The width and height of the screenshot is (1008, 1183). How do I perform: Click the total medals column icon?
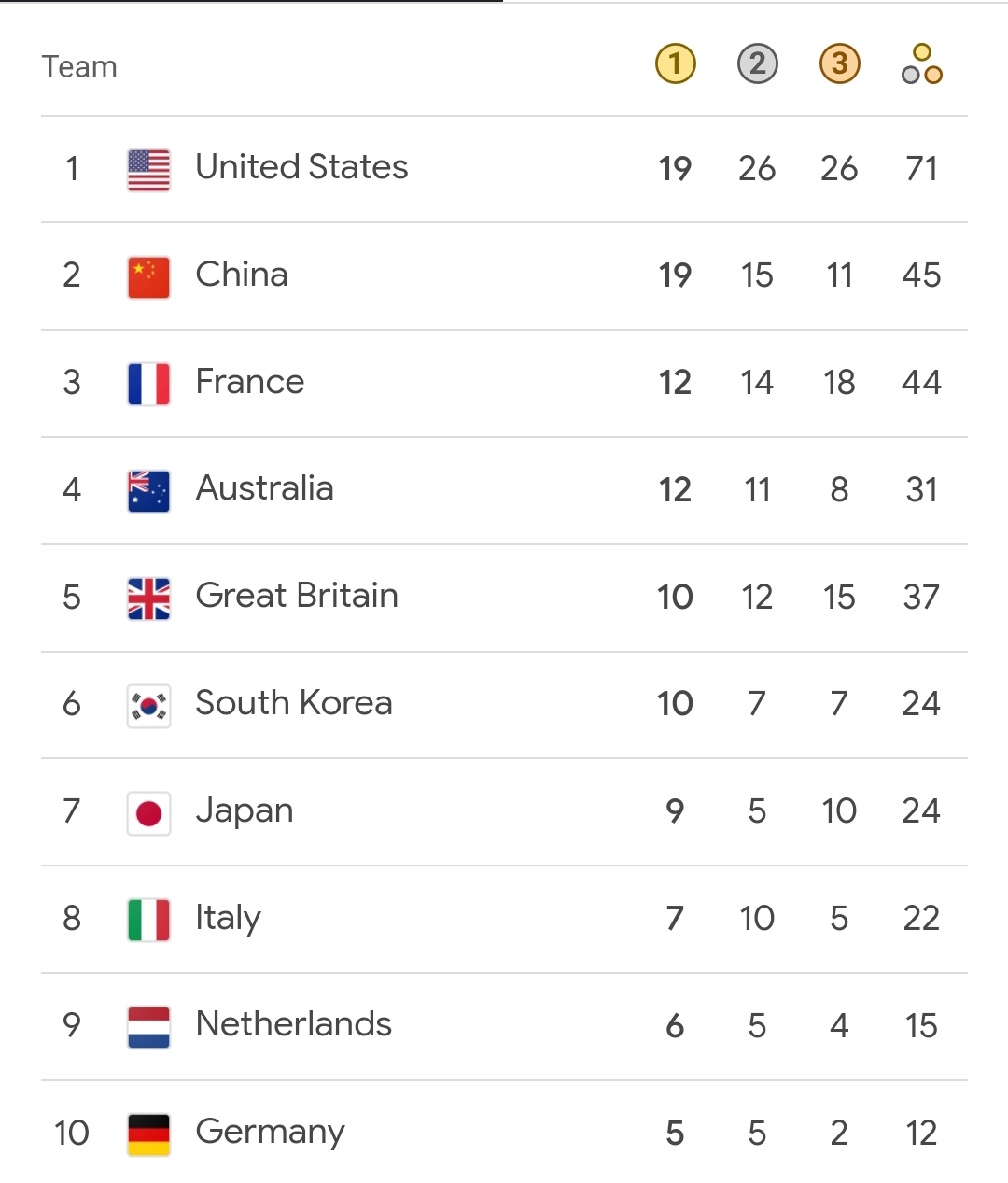pos(921,64)
